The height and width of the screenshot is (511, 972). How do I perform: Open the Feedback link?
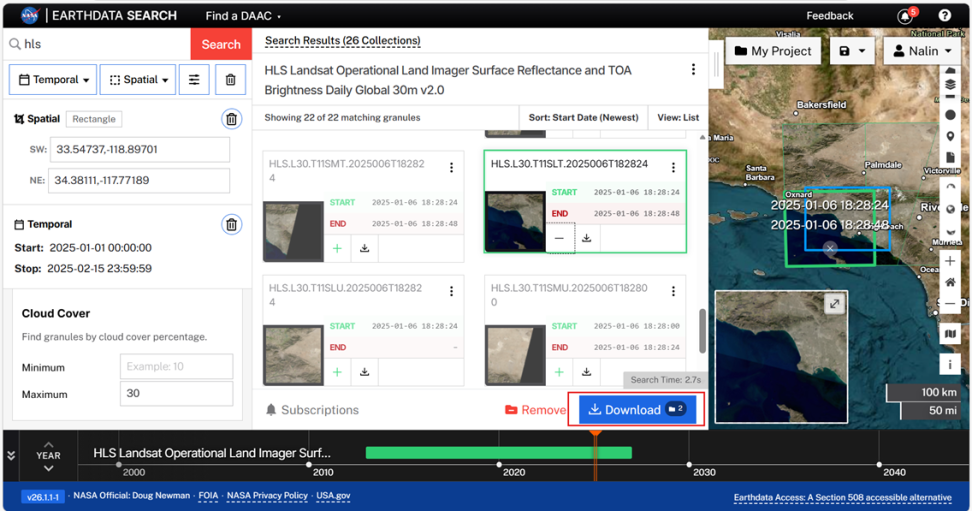[829, 16]
